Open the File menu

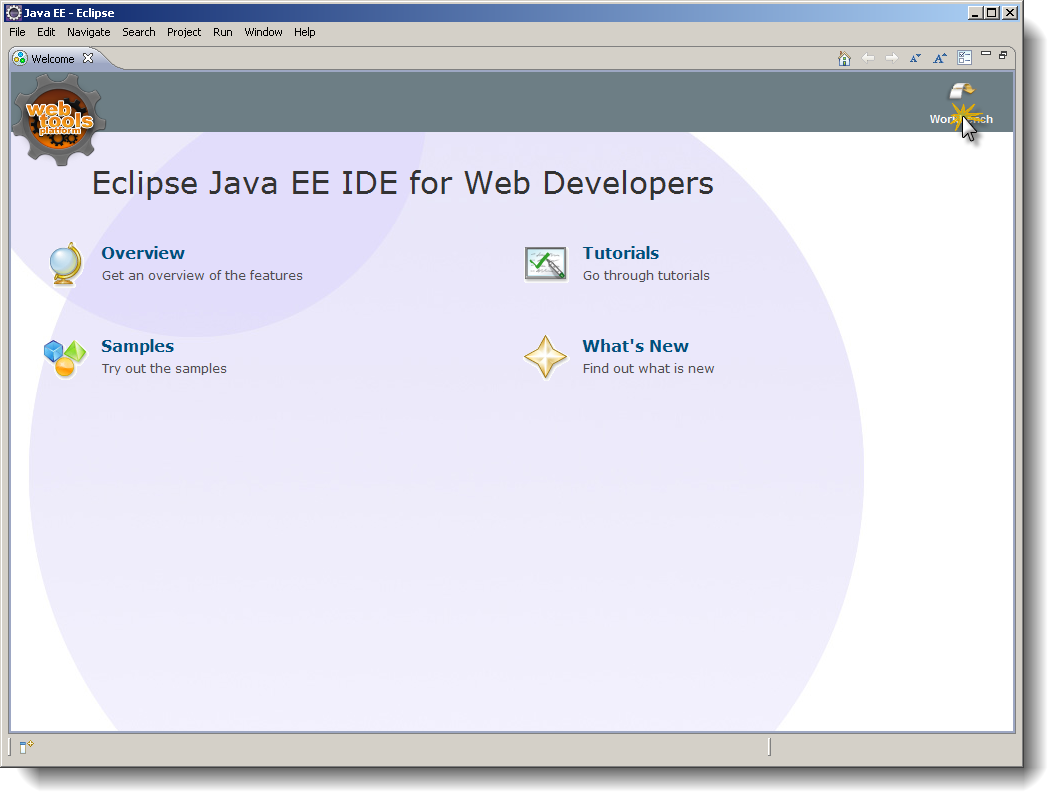click(16, 32)
